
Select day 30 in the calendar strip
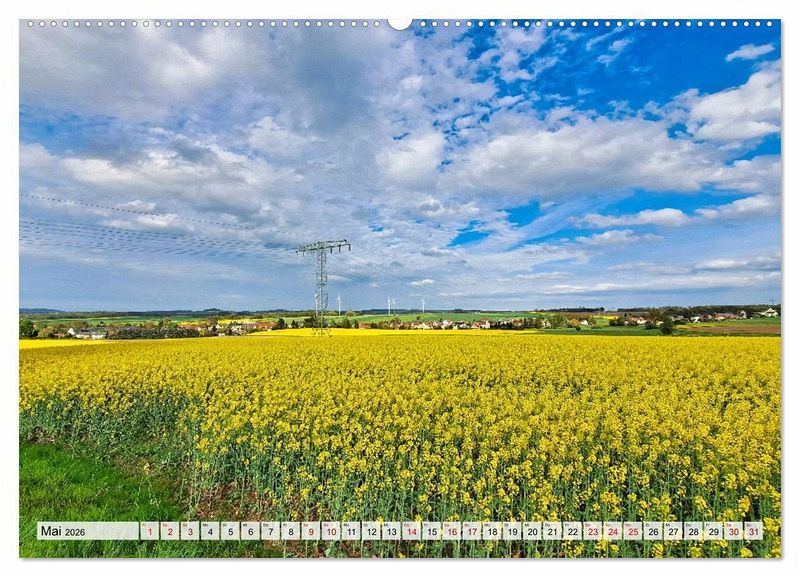point(734,531)
